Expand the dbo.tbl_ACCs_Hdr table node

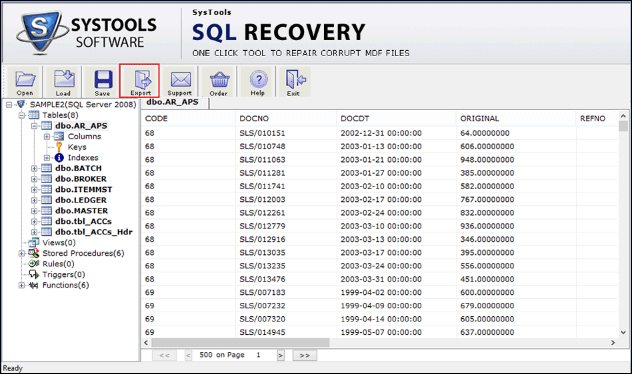pos(35,232)
